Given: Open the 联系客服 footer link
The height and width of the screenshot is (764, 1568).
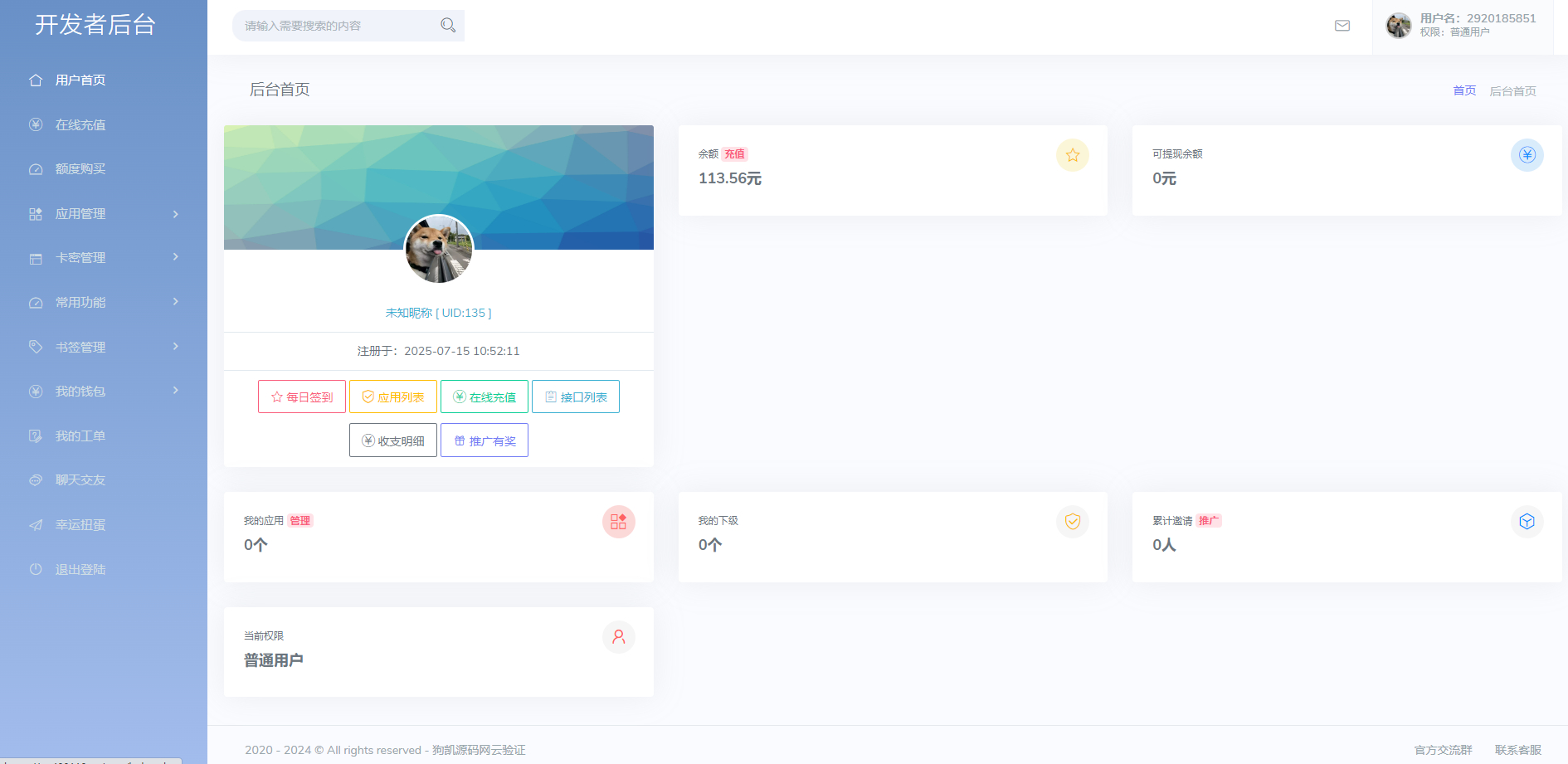Looking at the screenshot, I should [1517, 750].
